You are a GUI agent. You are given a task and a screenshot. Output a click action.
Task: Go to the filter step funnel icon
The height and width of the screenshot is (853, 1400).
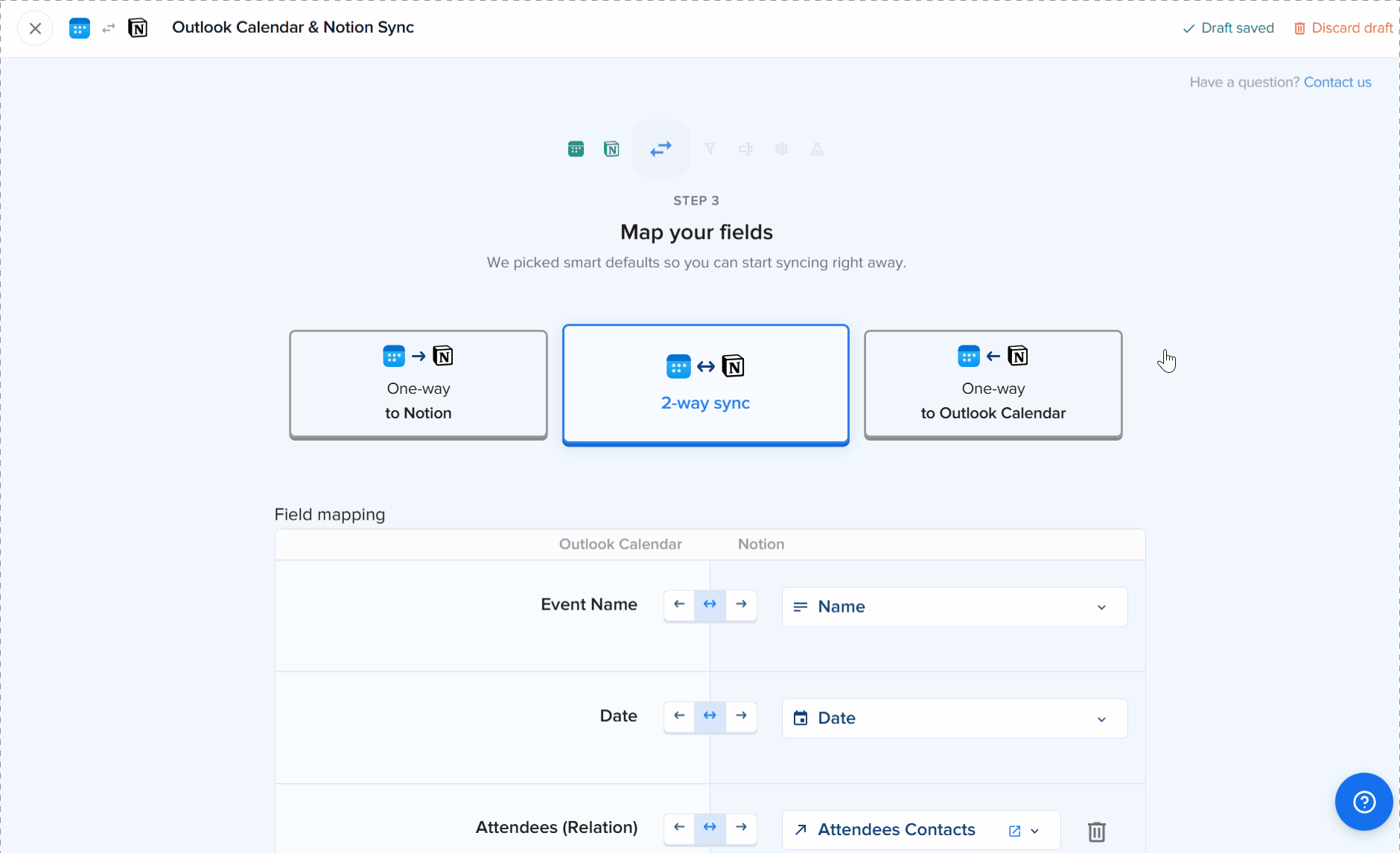710,149
